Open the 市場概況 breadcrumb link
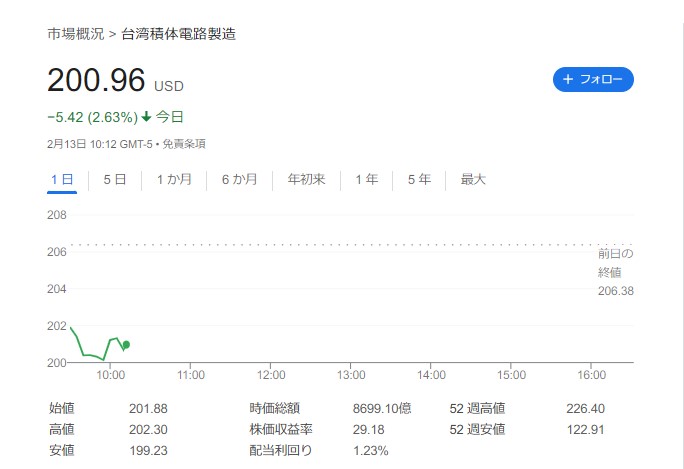The image size is (684, 469). tap(75, 34)
